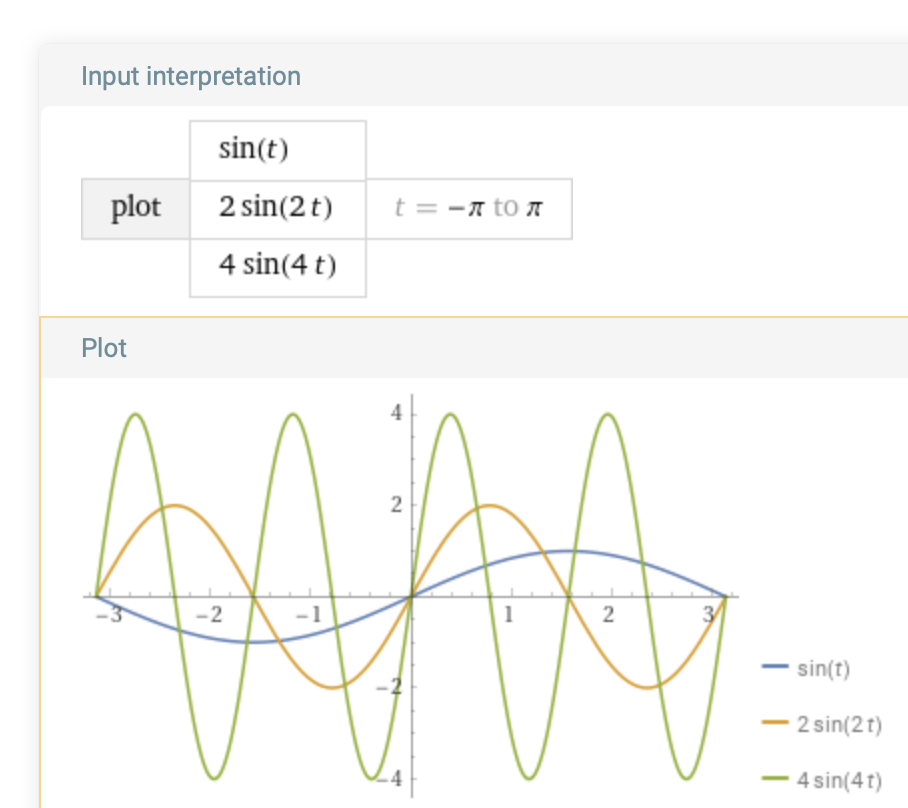908x808 pixels.
Task: Select the 2 sin(2t) legend text label
Action: 839,724
